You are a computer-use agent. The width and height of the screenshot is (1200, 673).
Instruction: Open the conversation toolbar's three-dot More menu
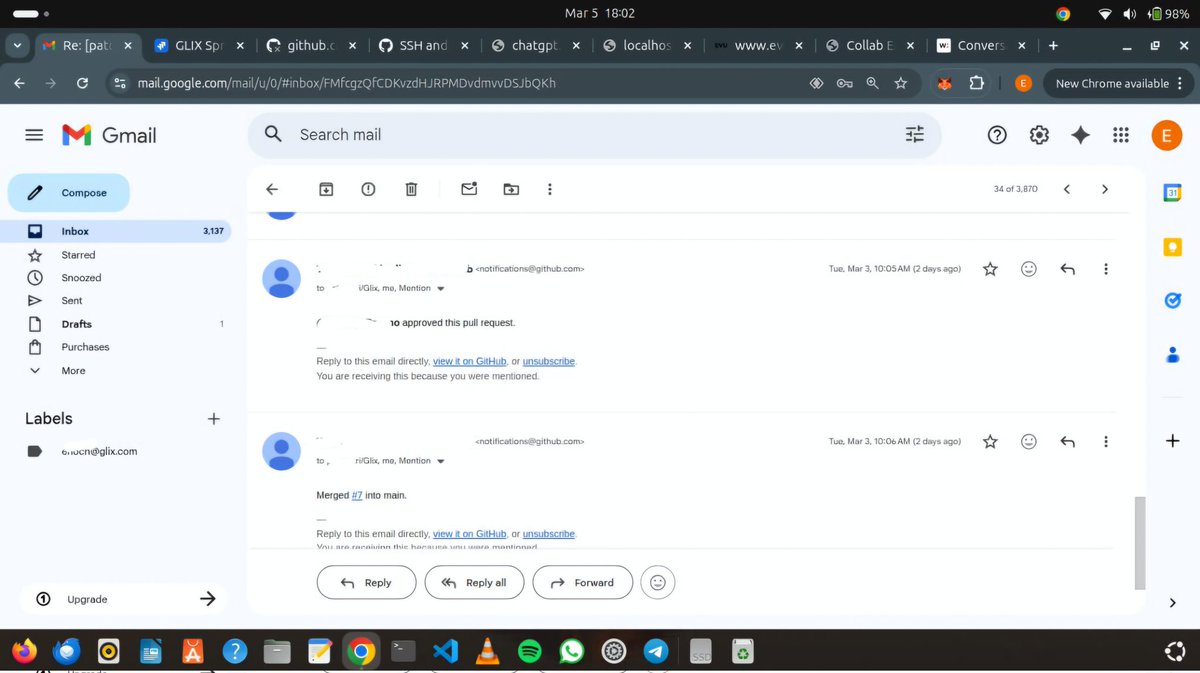coord(549,189)
